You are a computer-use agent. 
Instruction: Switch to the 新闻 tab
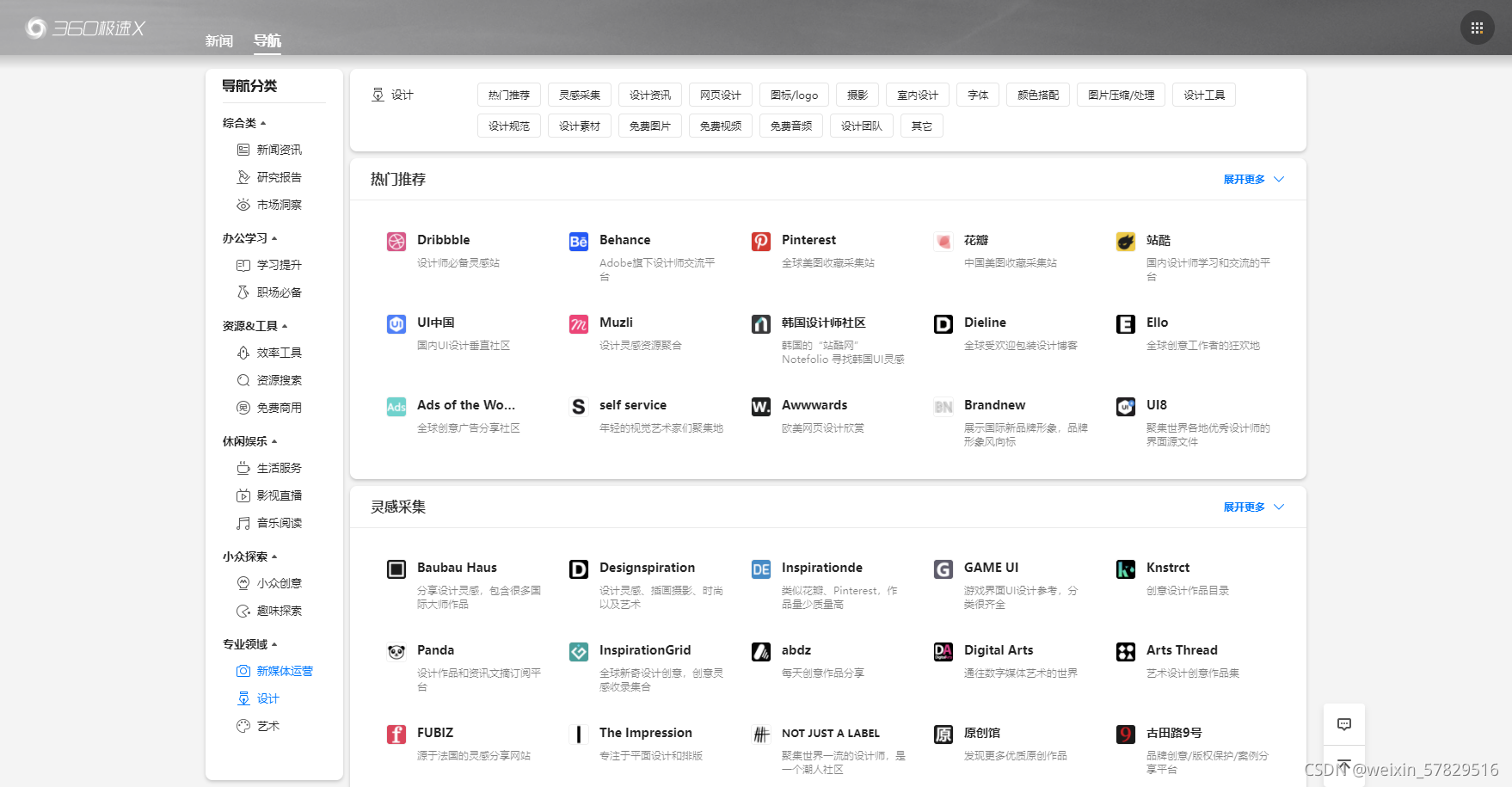coord(219,40)
